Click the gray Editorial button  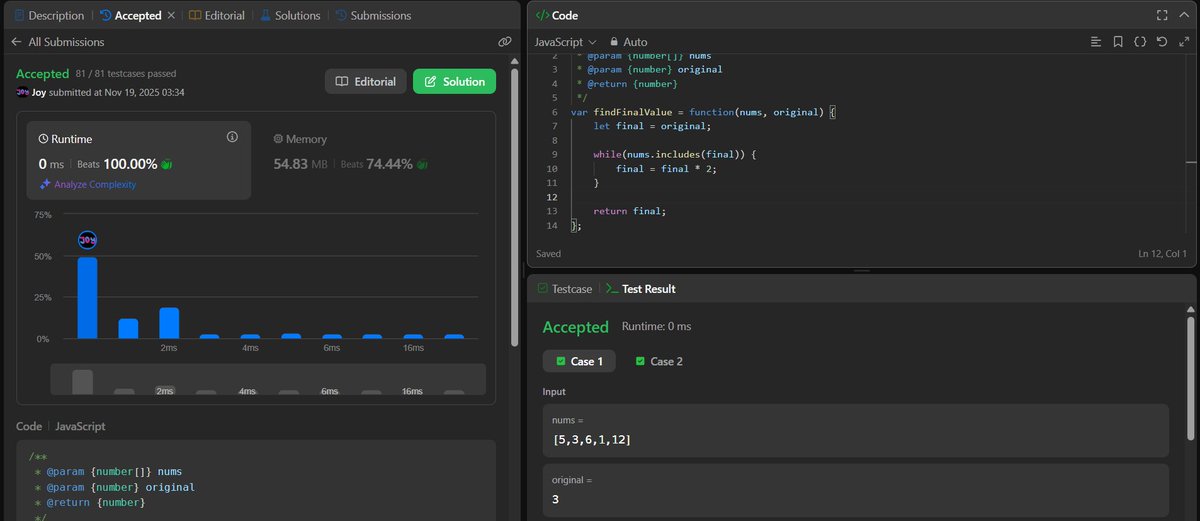click(x=365, y=81)
